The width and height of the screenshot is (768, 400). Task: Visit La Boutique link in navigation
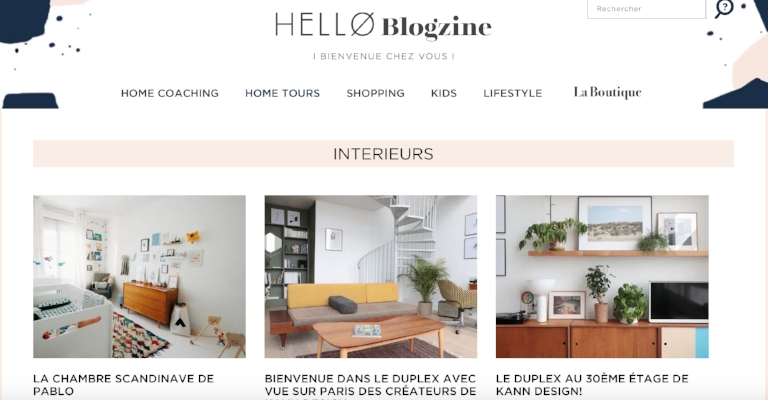[x=607, y=93]
